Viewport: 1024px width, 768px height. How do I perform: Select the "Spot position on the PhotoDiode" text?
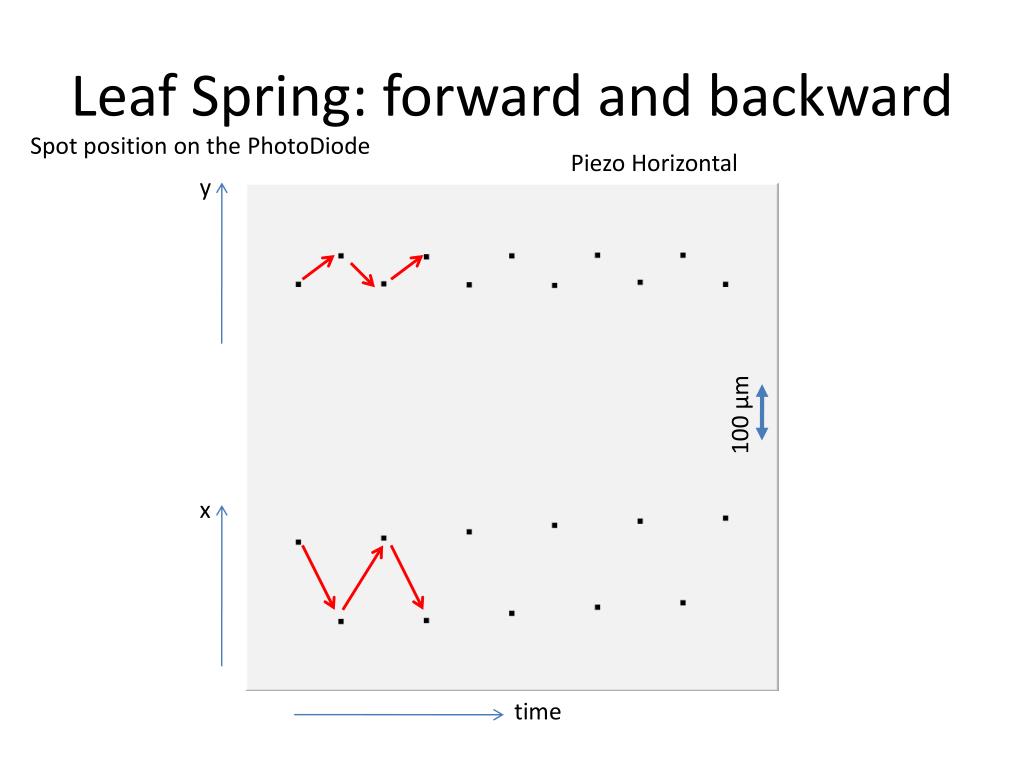(200, 146)
